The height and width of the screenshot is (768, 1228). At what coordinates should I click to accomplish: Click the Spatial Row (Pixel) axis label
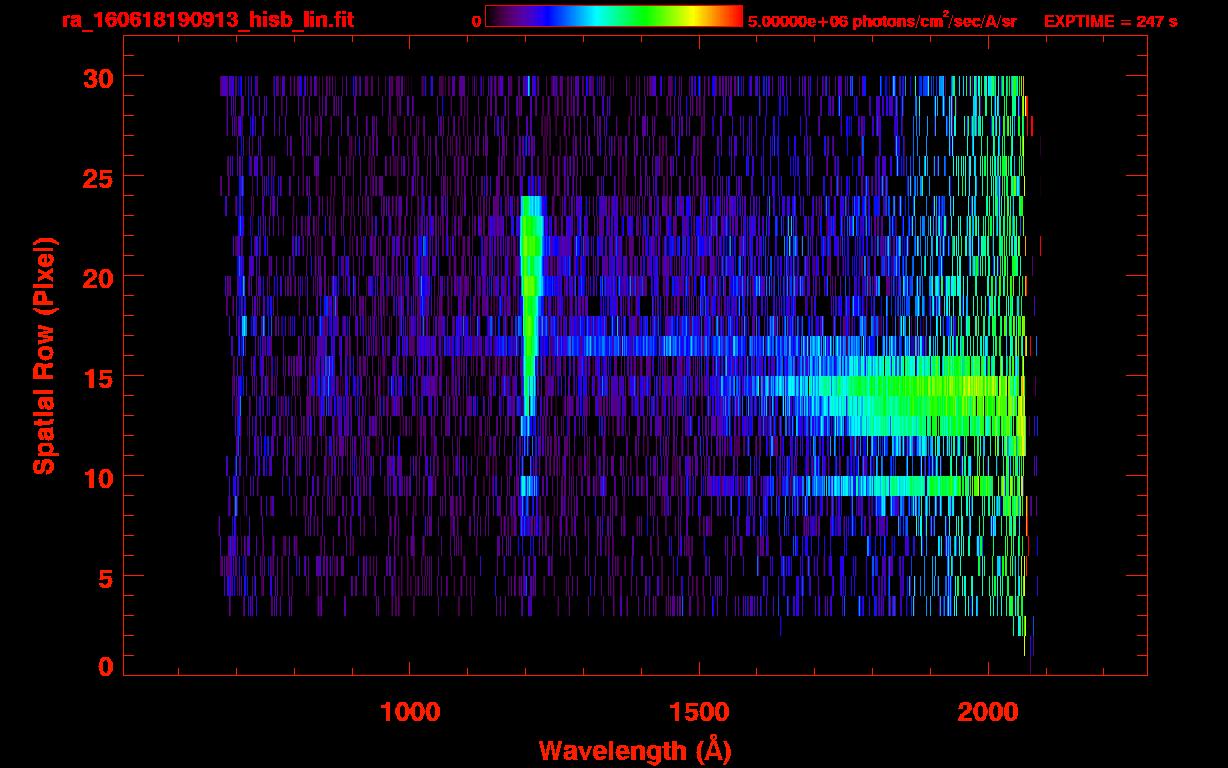click(x=45, y=355)
